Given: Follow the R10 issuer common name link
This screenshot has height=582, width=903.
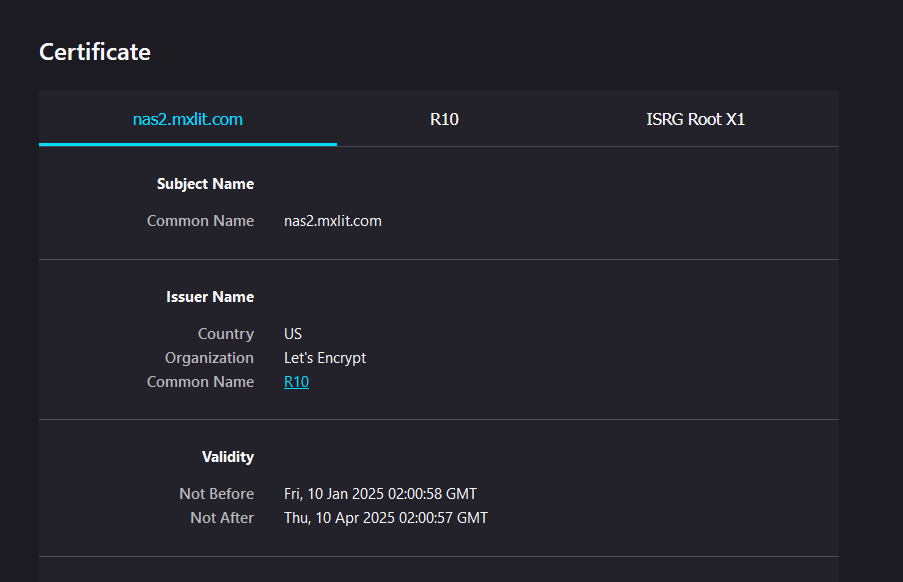Looking at the screenshot, I should tap(296, 382).
